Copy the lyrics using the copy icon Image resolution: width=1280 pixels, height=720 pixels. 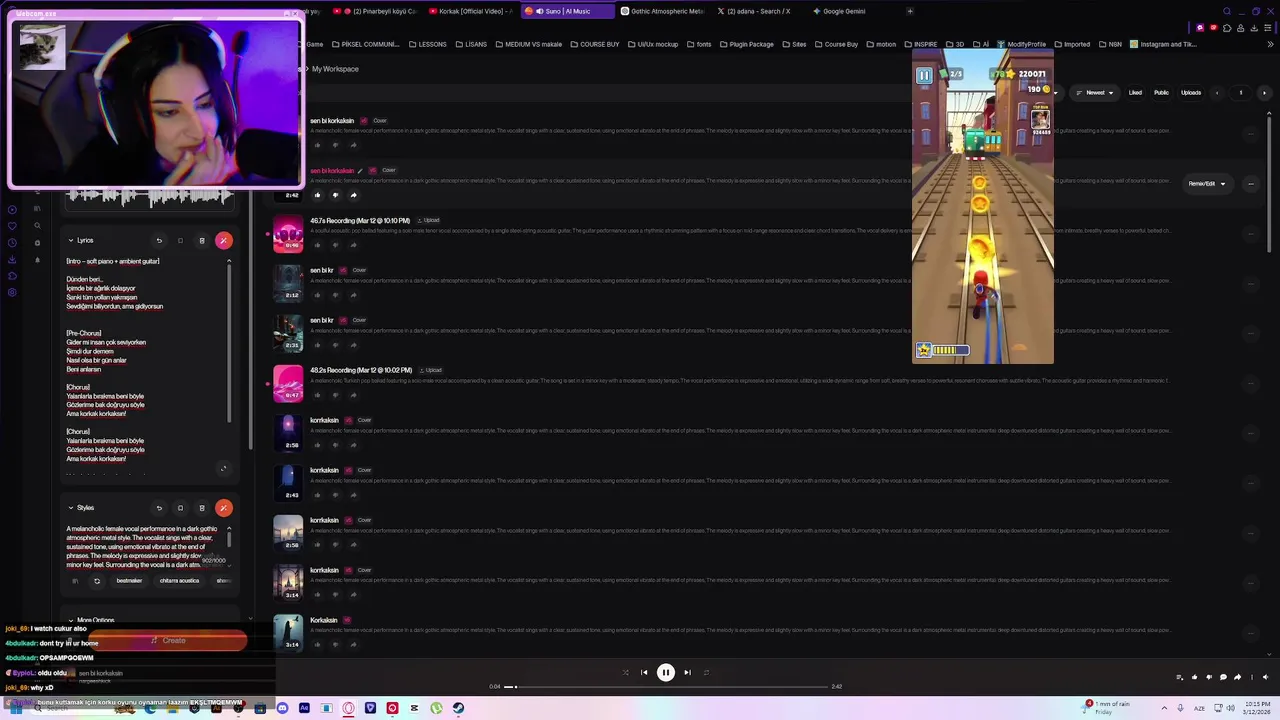pos(180,241)
